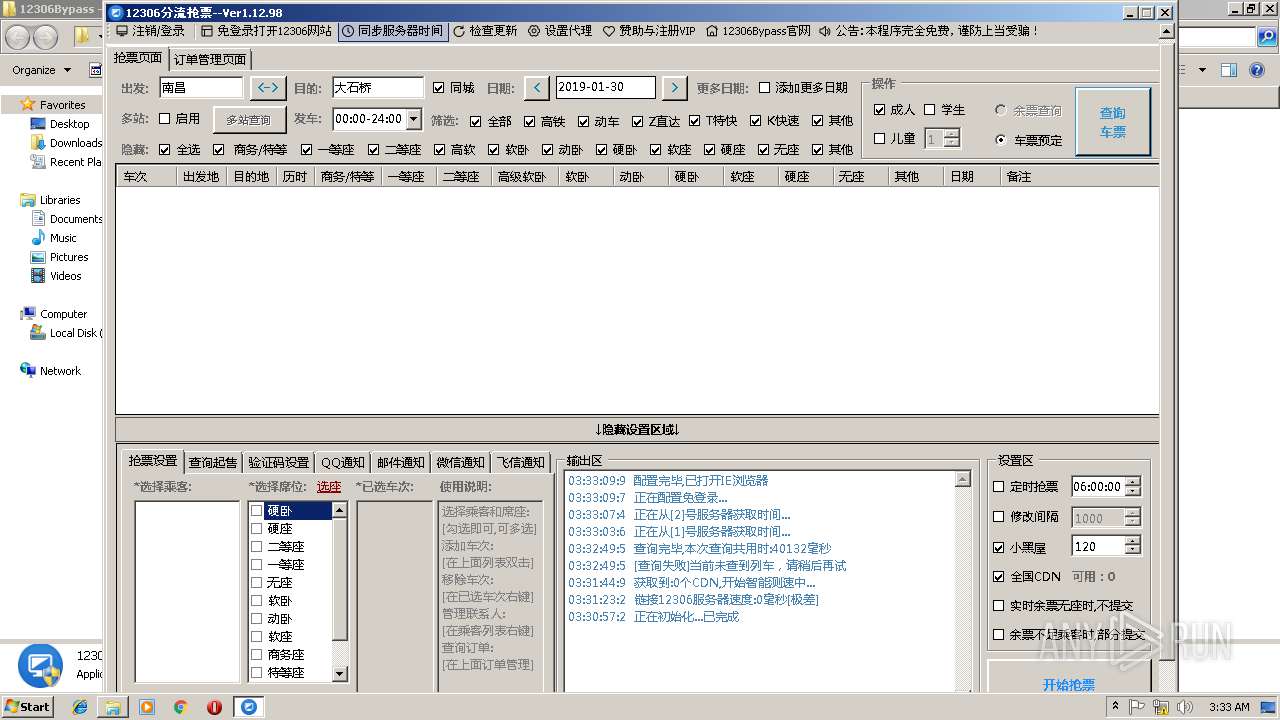Click the 查询车票 query button
This screenshot has height=720, width=1280.
(x=1113, y=122)
